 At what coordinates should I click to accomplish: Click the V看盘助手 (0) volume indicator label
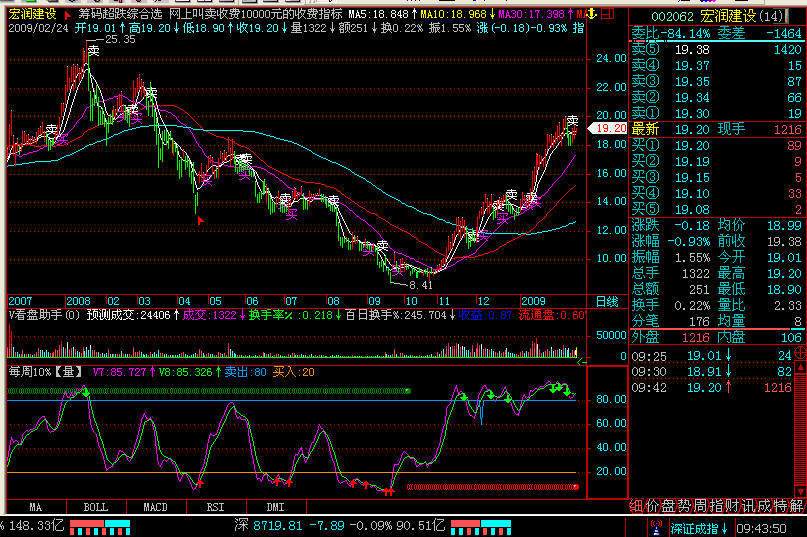(44, 315)
